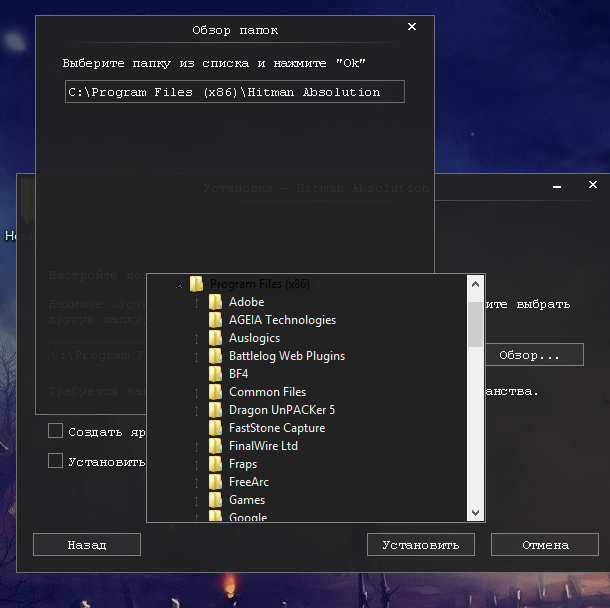Select Games in the folder tree
The height and width of the screenshot is (608, 610).
click(x=247, y=500)
